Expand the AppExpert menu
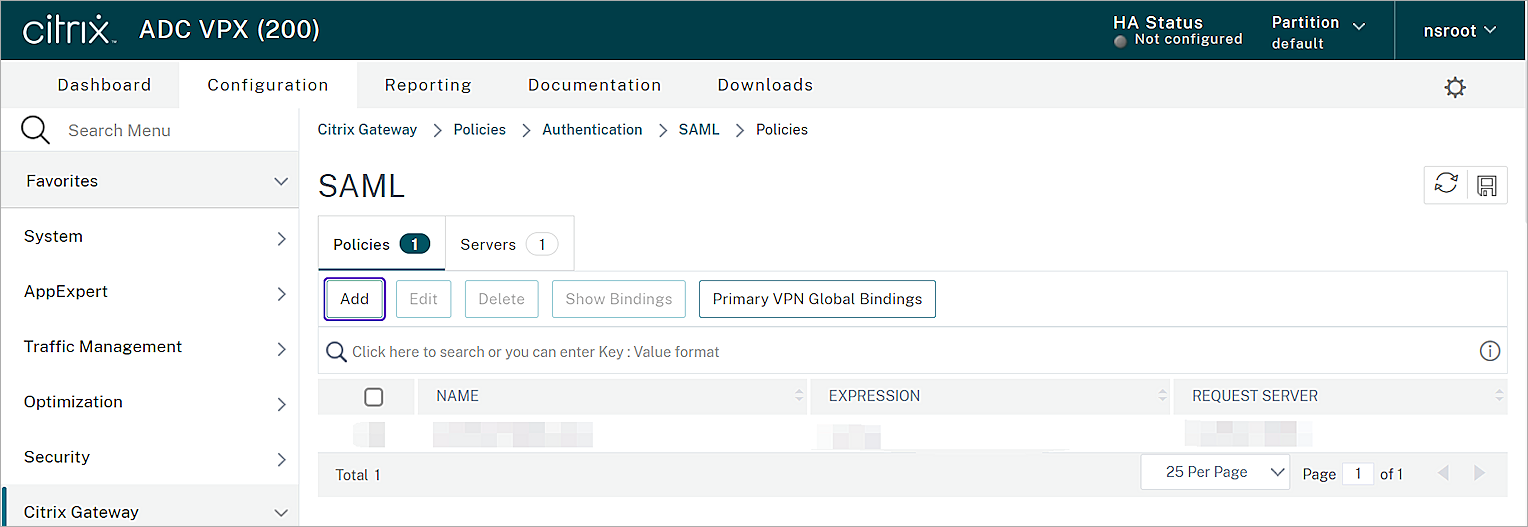 click(150, 292)
